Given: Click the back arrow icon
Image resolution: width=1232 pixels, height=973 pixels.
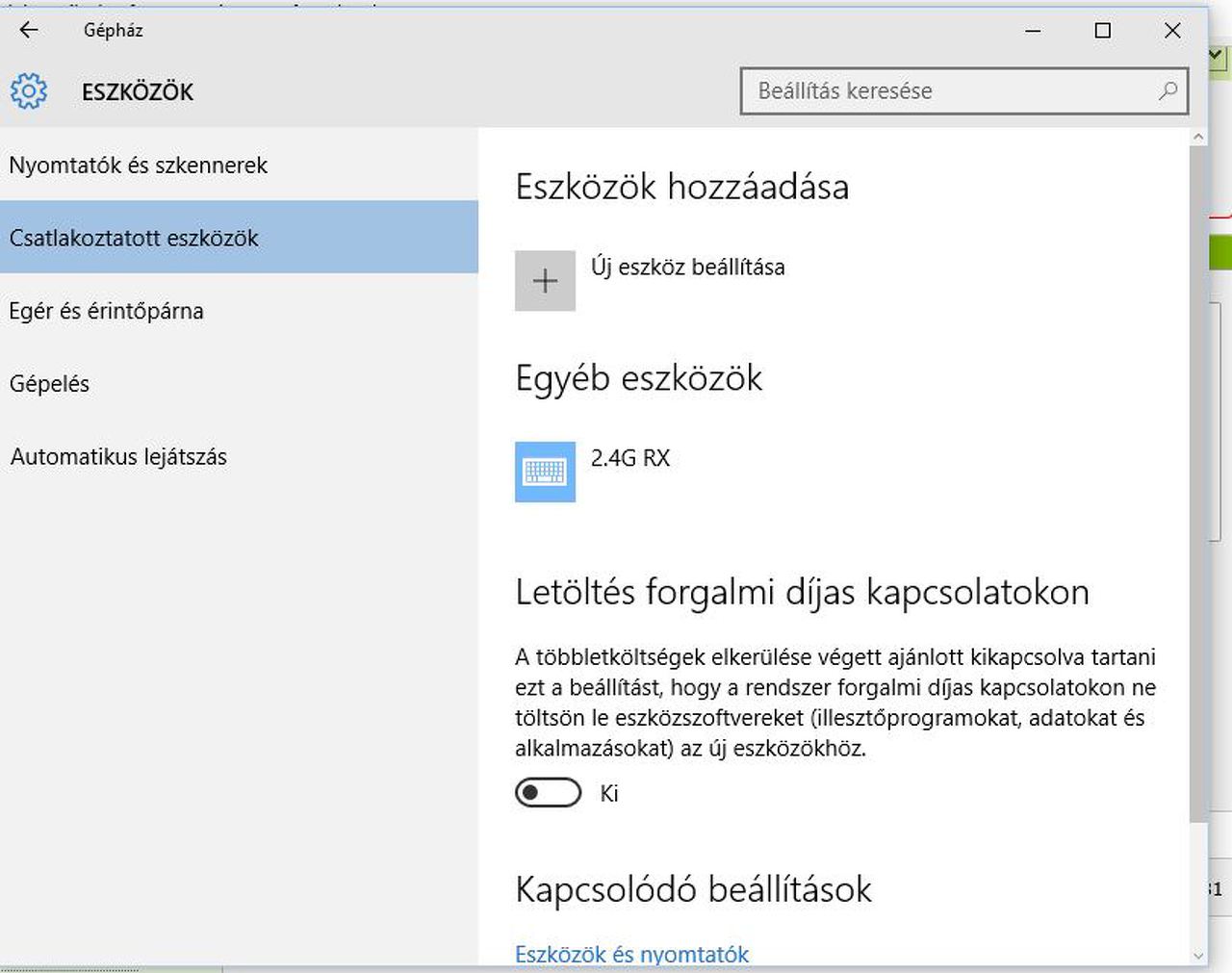Looking at the screenshot, I should pyautogui.click(x=29, y=30).
